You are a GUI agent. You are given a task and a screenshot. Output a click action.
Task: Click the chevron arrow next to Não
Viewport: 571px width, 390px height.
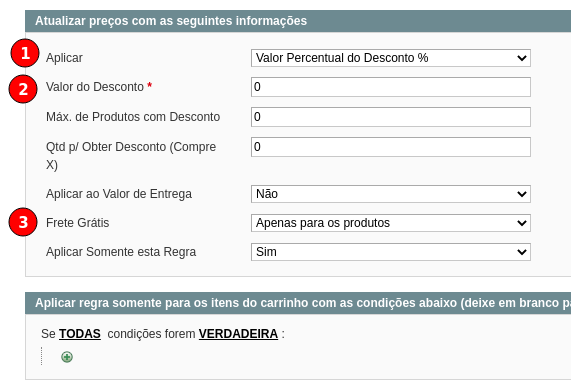click(522, 194)
